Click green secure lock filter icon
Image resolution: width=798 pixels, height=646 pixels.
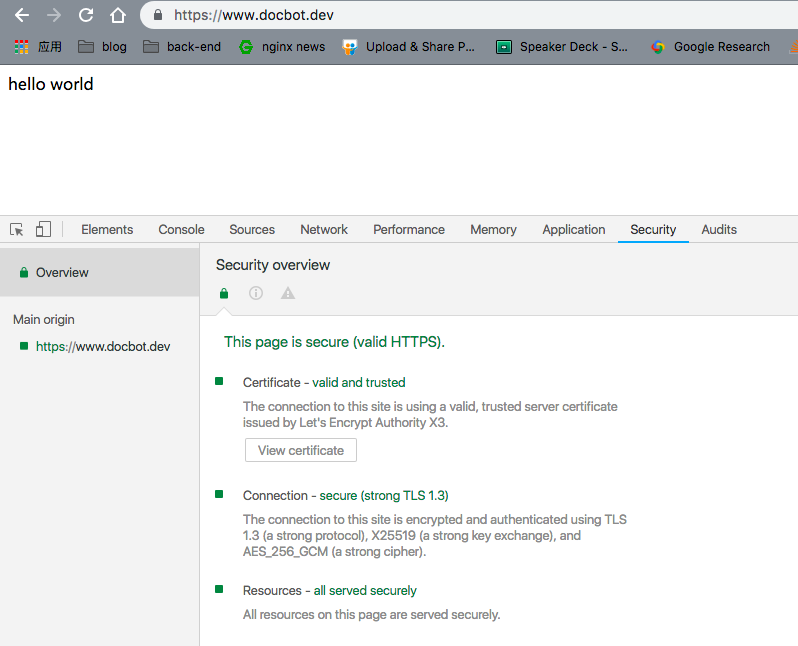tap(224, 293)
